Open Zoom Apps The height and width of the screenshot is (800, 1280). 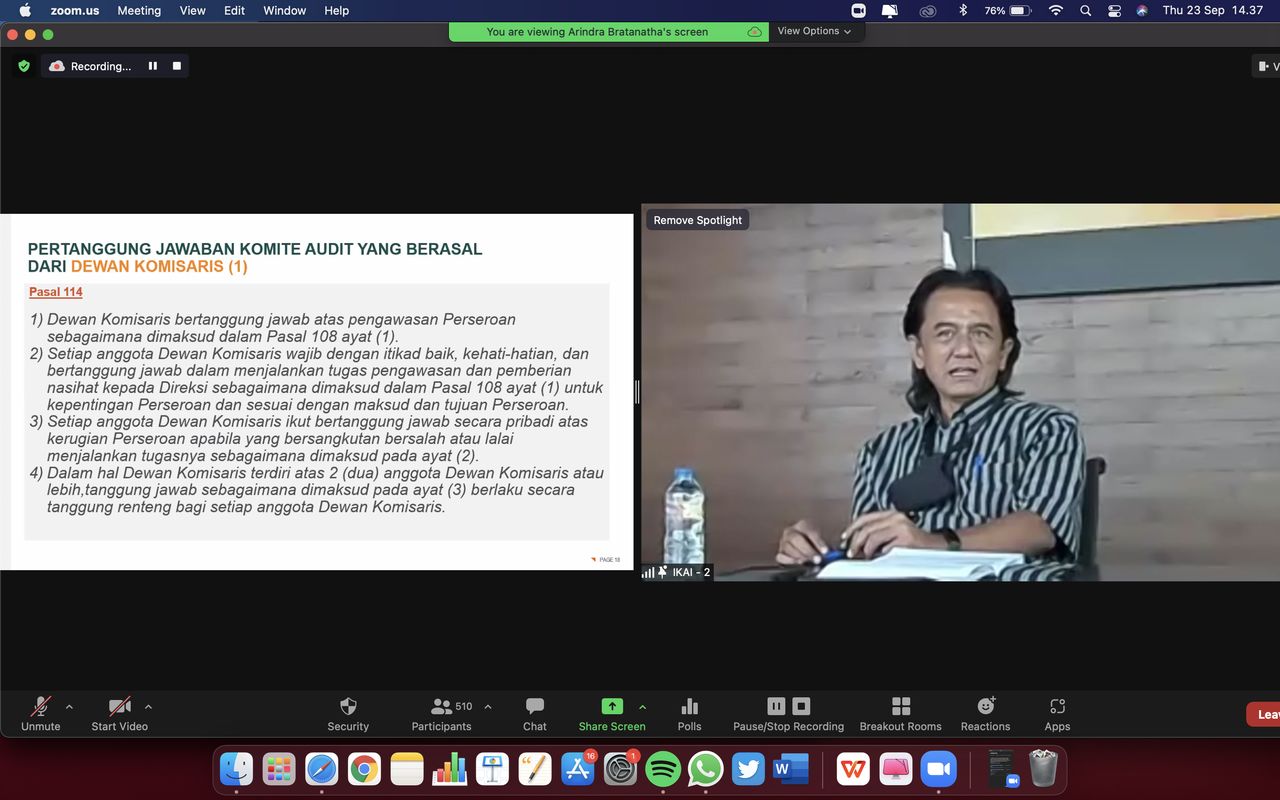click(x=1057, y=714)
